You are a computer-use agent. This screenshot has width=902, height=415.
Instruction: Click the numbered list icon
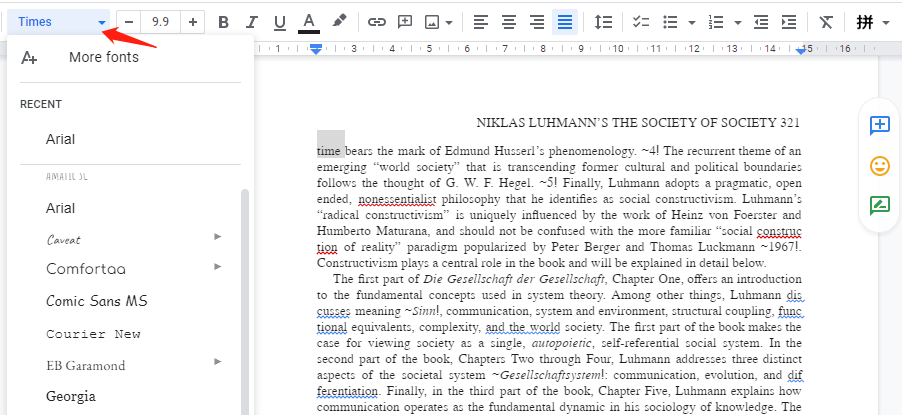(x=716, y=22)
